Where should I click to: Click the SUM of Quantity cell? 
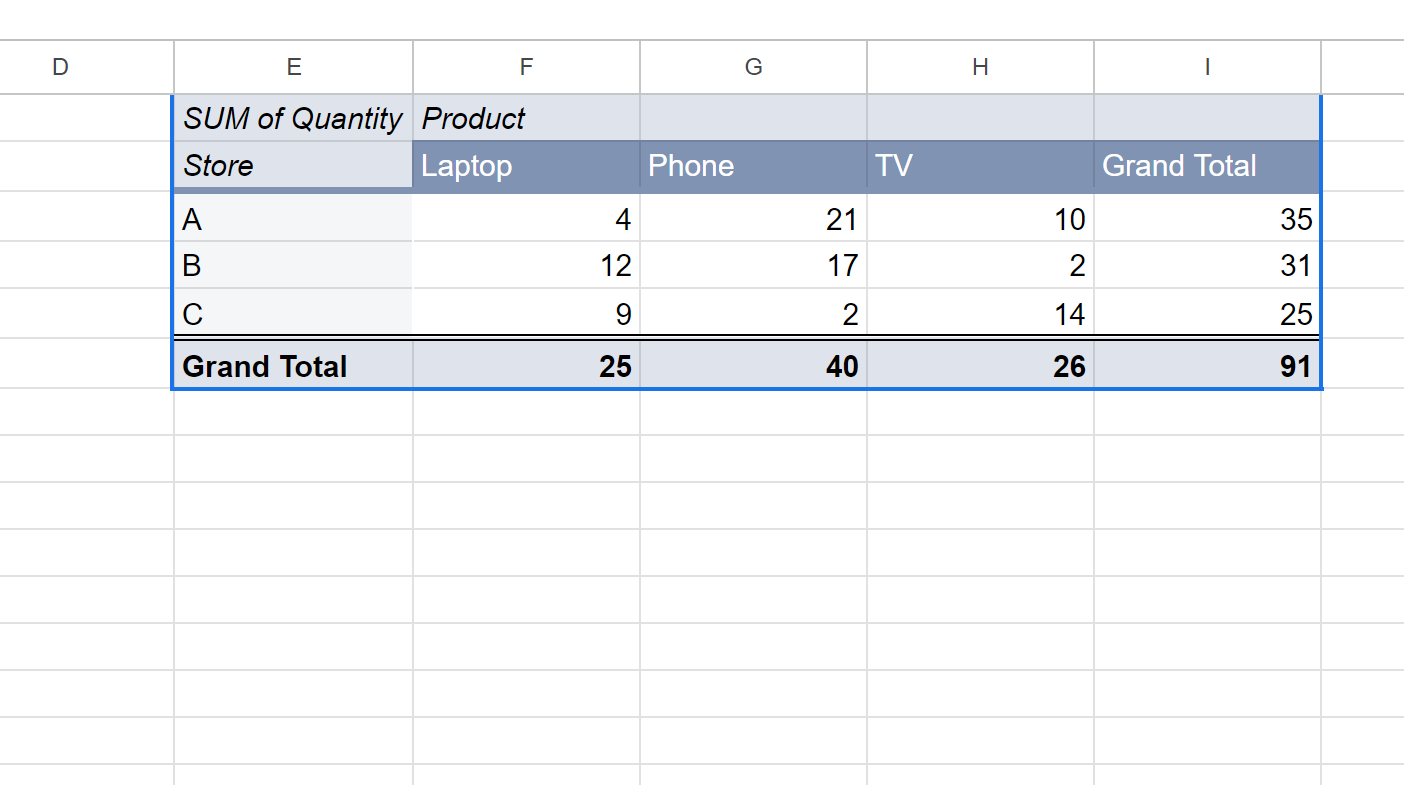coord(293,118)
